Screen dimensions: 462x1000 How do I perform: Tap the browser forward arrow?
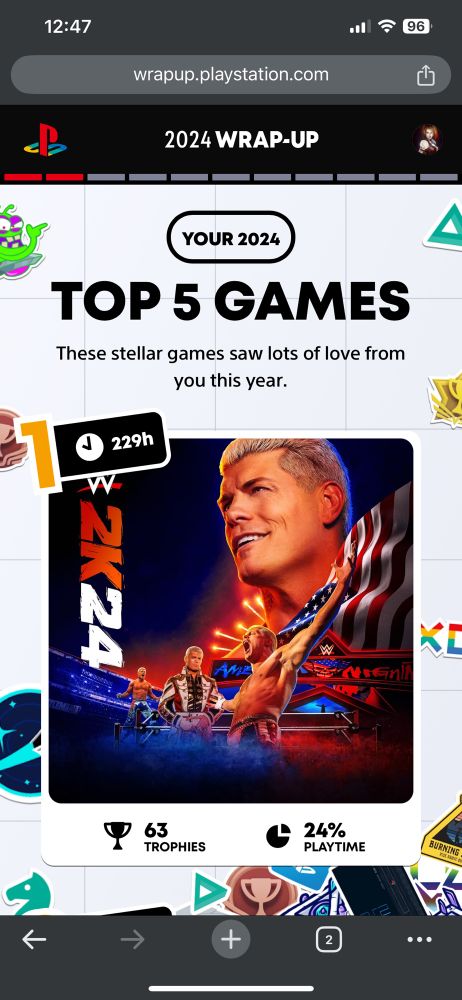point(133,939)
